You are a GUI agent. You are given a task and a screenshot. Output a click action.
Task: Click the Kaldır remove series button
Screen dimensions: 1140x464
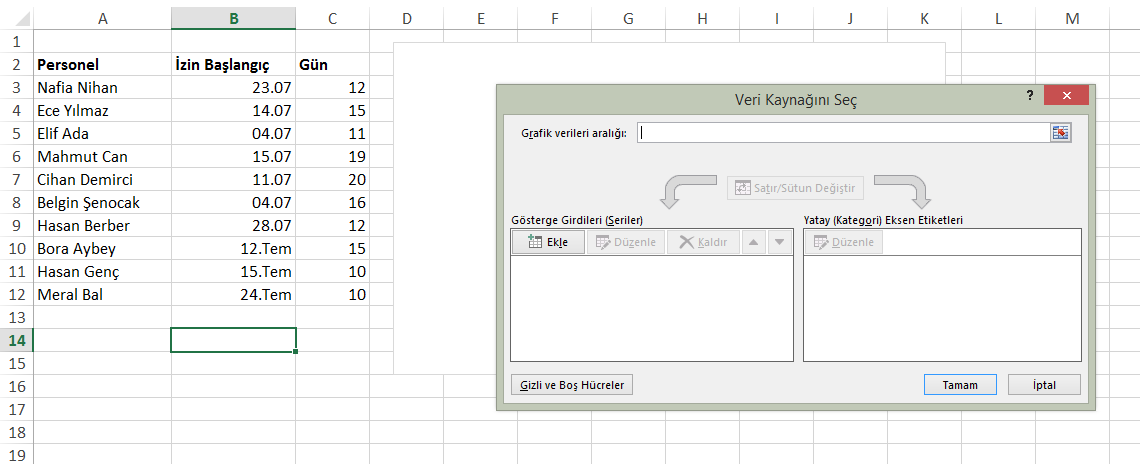tap(704, 242)
